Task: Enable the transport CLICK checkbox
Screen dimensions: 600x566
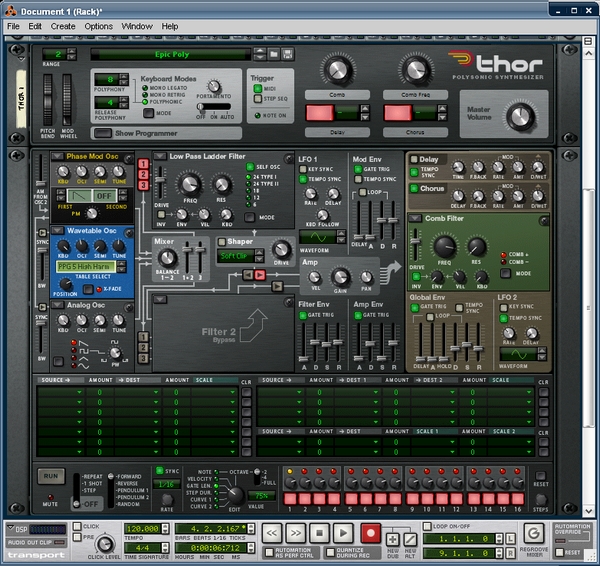Action: coord(77,527)
